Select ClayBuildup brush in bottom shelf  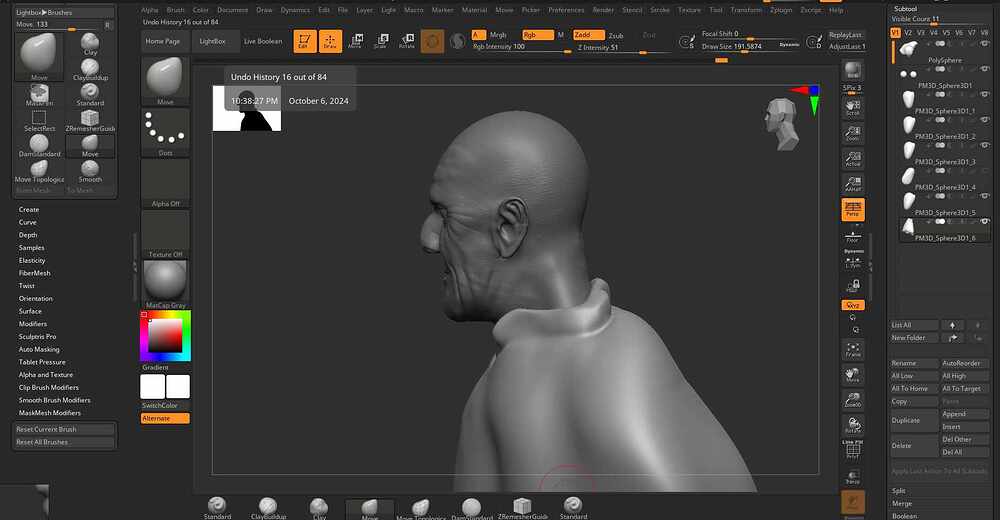click(268, 508)
